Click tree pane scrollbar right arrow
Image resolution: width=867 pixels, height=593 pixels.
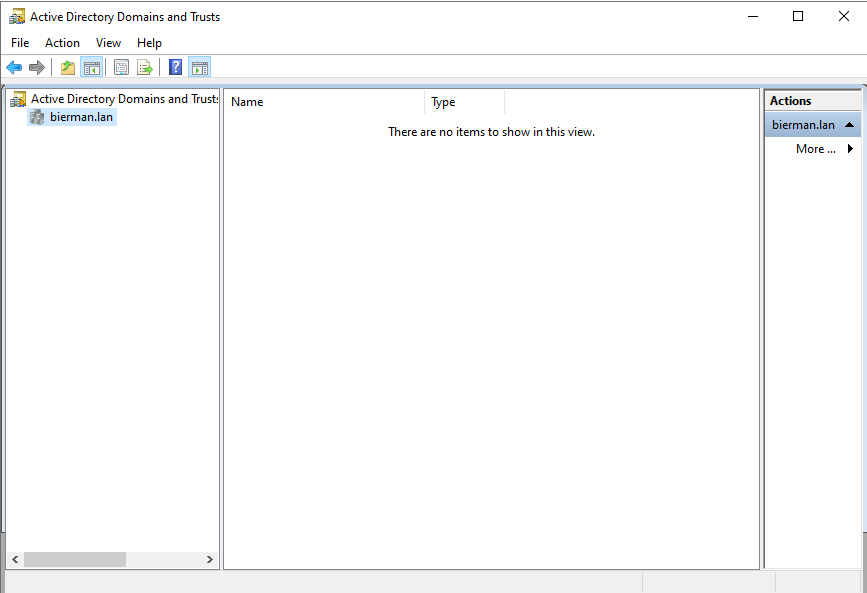click(x=210, y=559)
